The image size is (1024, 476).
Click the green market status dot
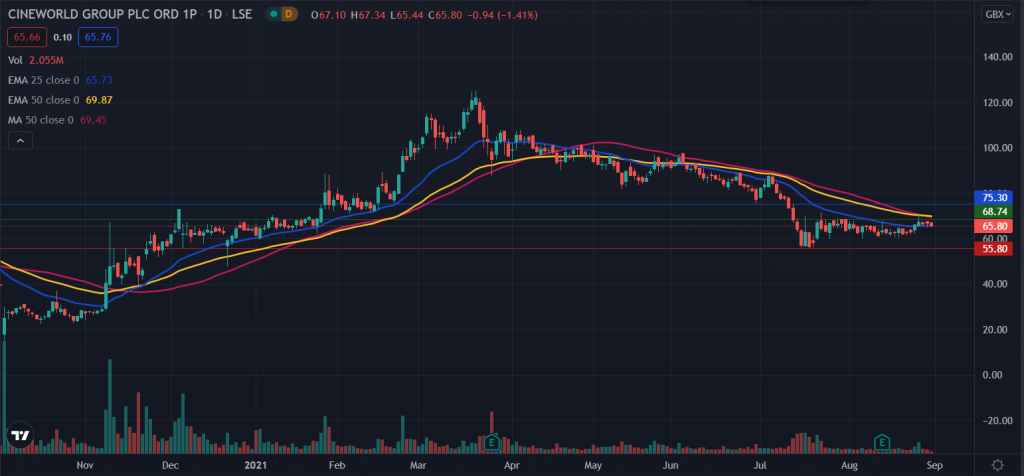tap(272, 14)
